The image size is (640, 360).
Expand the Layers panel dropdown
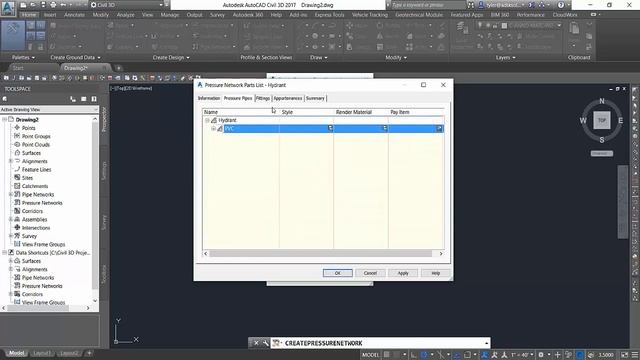pos(505,58)
